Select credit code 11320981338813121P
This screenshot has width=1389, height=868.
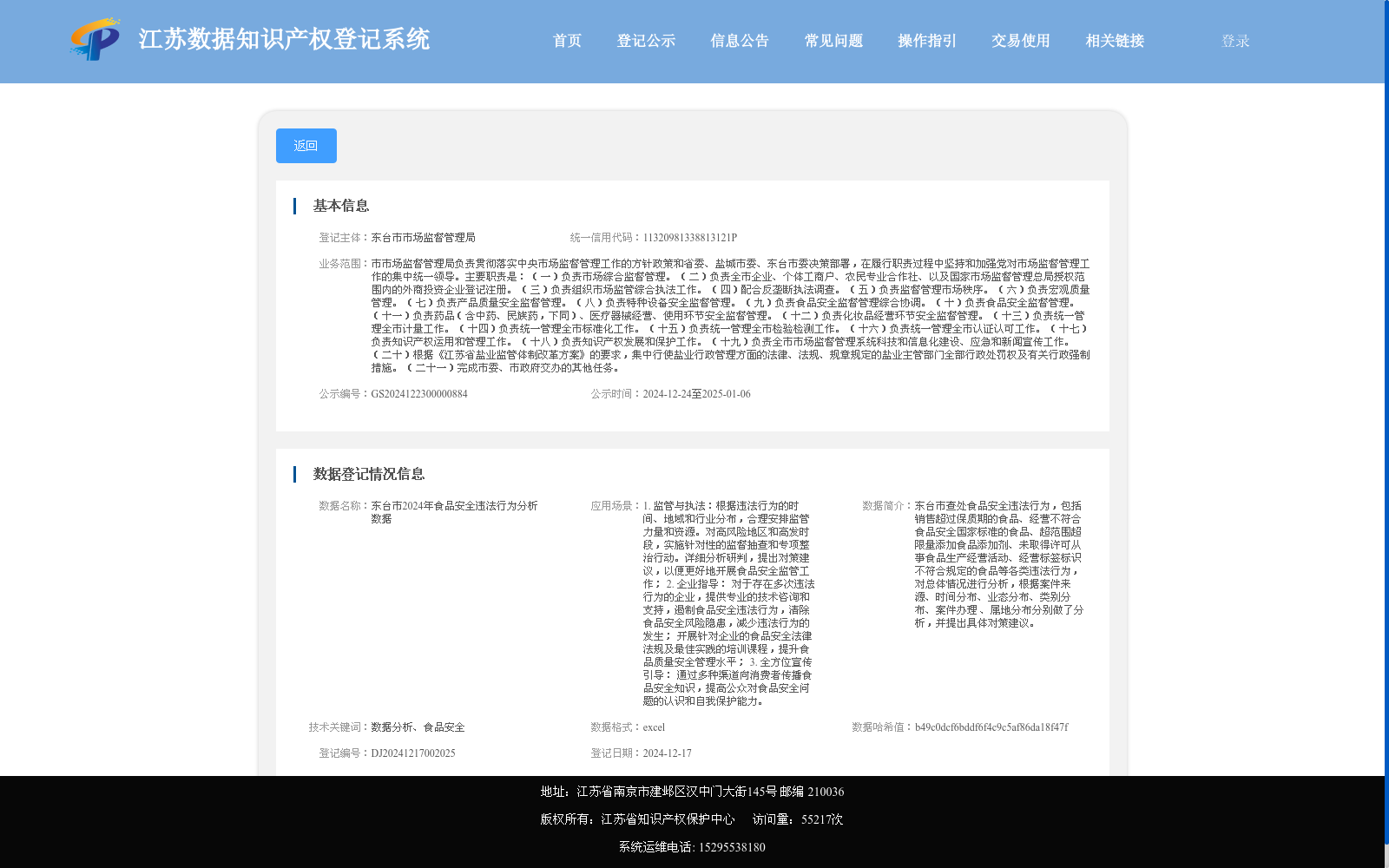click(x=689, y=238)
